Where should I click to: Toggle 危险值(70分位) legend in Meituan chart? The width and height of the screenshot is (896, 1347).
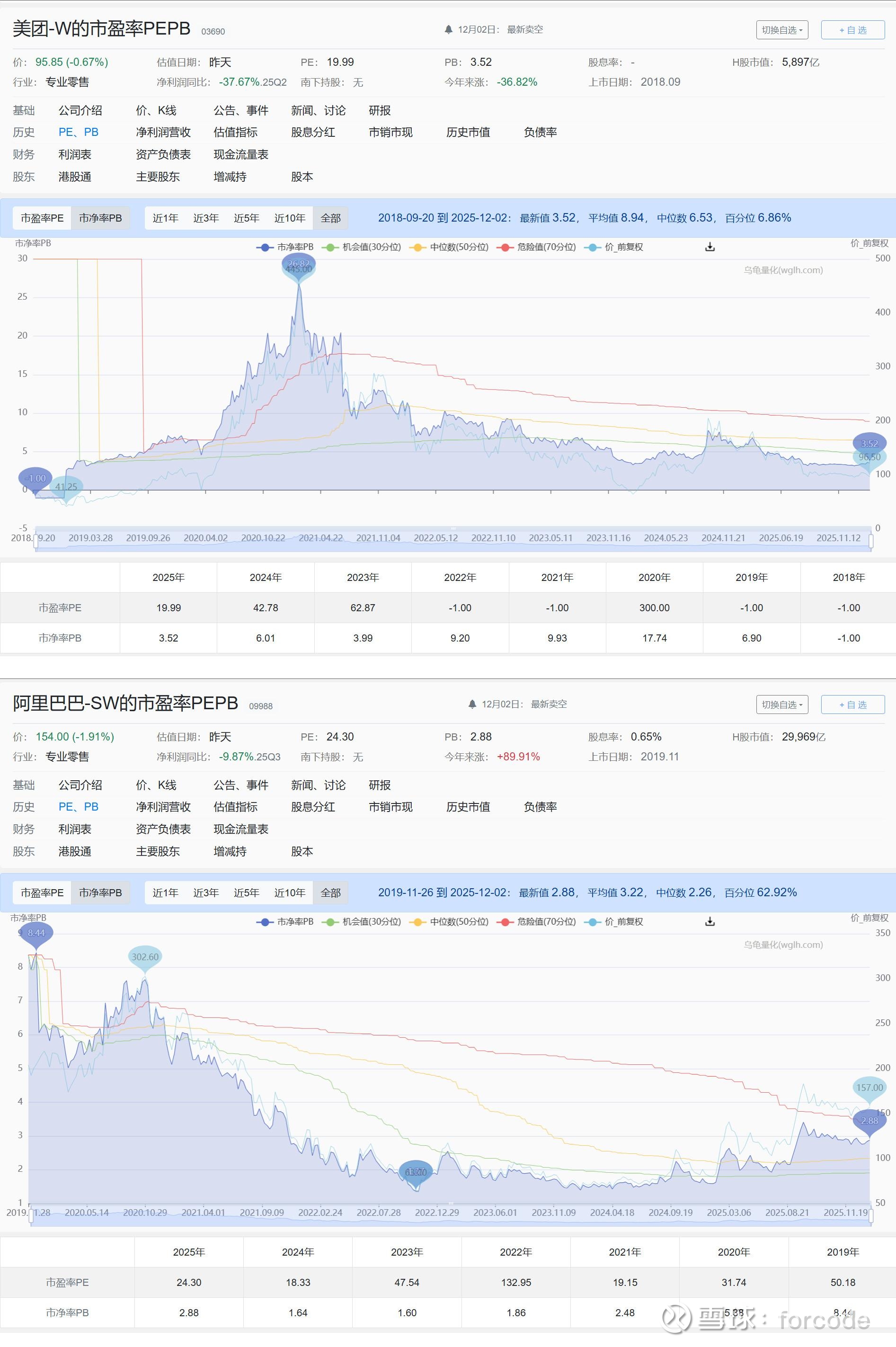click(537, 247)
